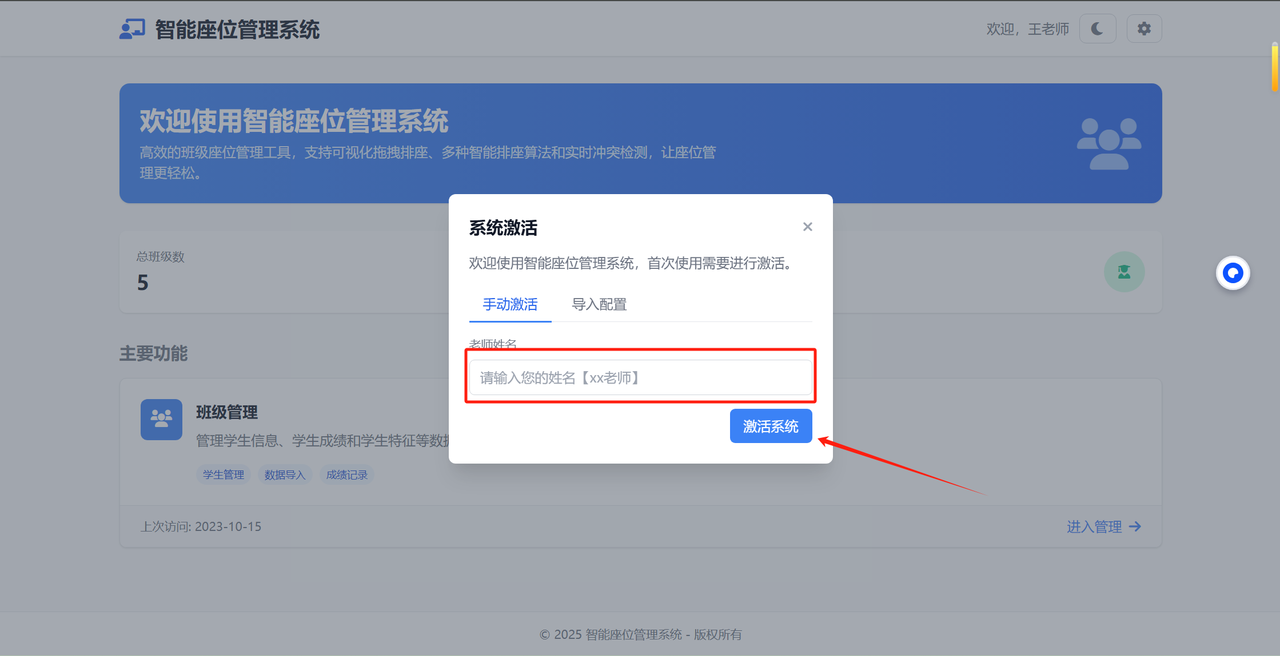The height and width of the screenshot is (656, 1280).
Task: Click the 班级管理 people icon
Action: coord(161,420)
